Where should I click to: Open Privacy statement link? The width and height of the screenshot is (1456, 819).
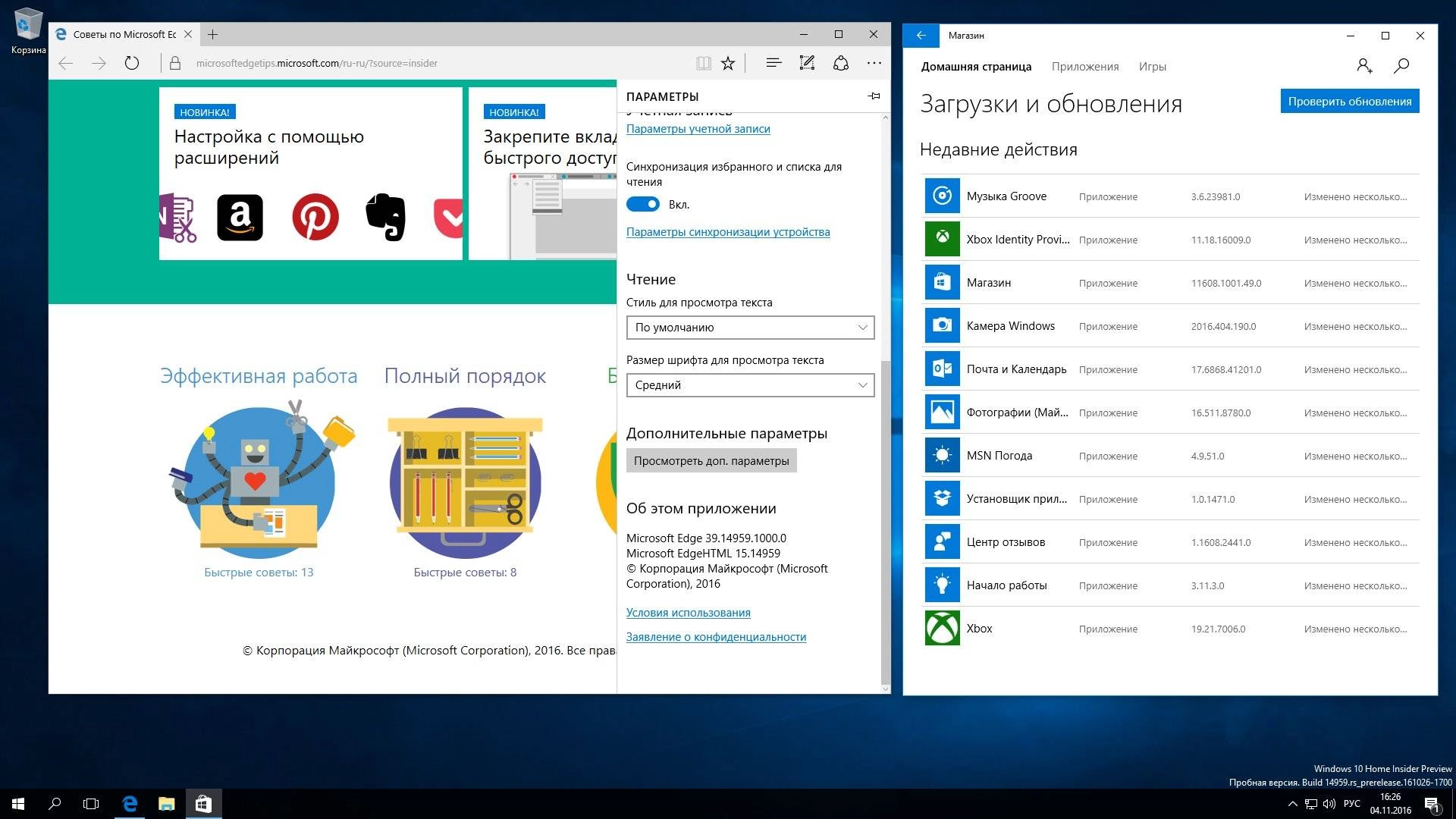point(716,637)
